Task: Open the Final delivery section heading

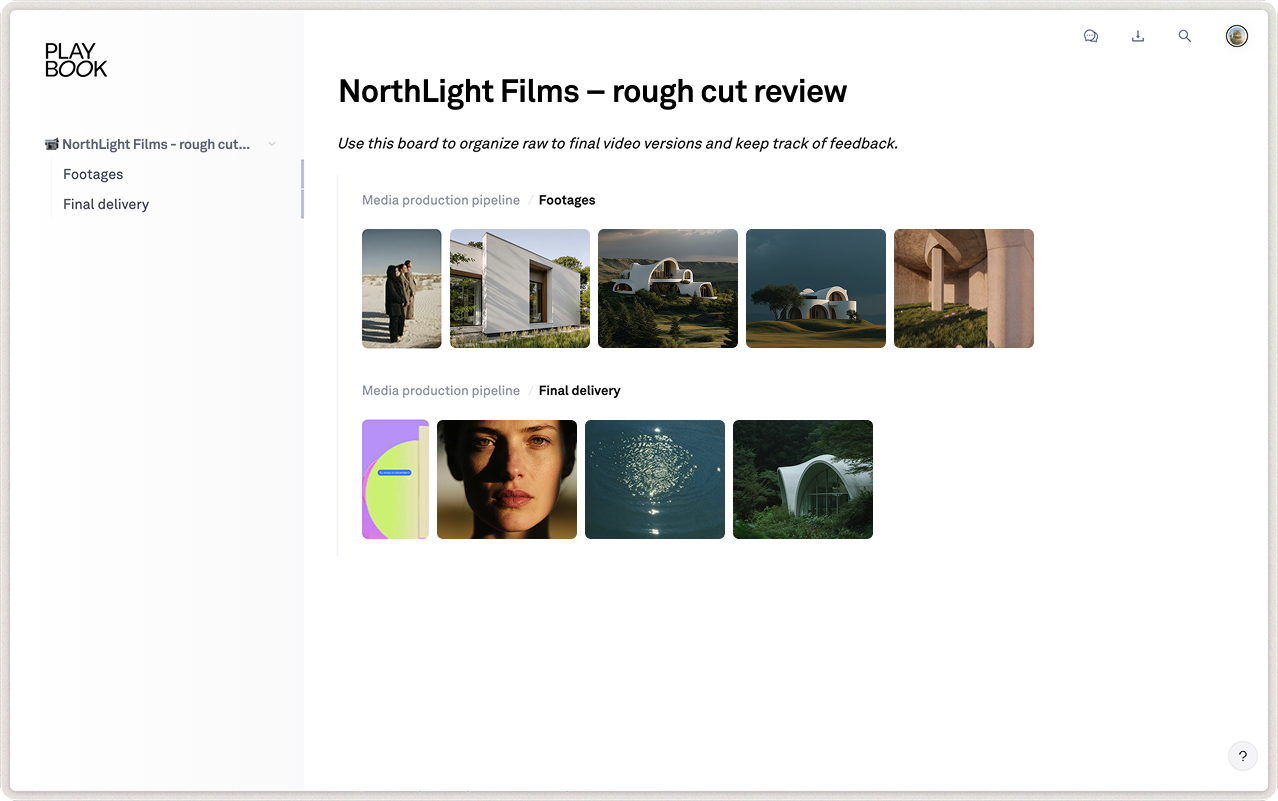Action: click(579, 390)
